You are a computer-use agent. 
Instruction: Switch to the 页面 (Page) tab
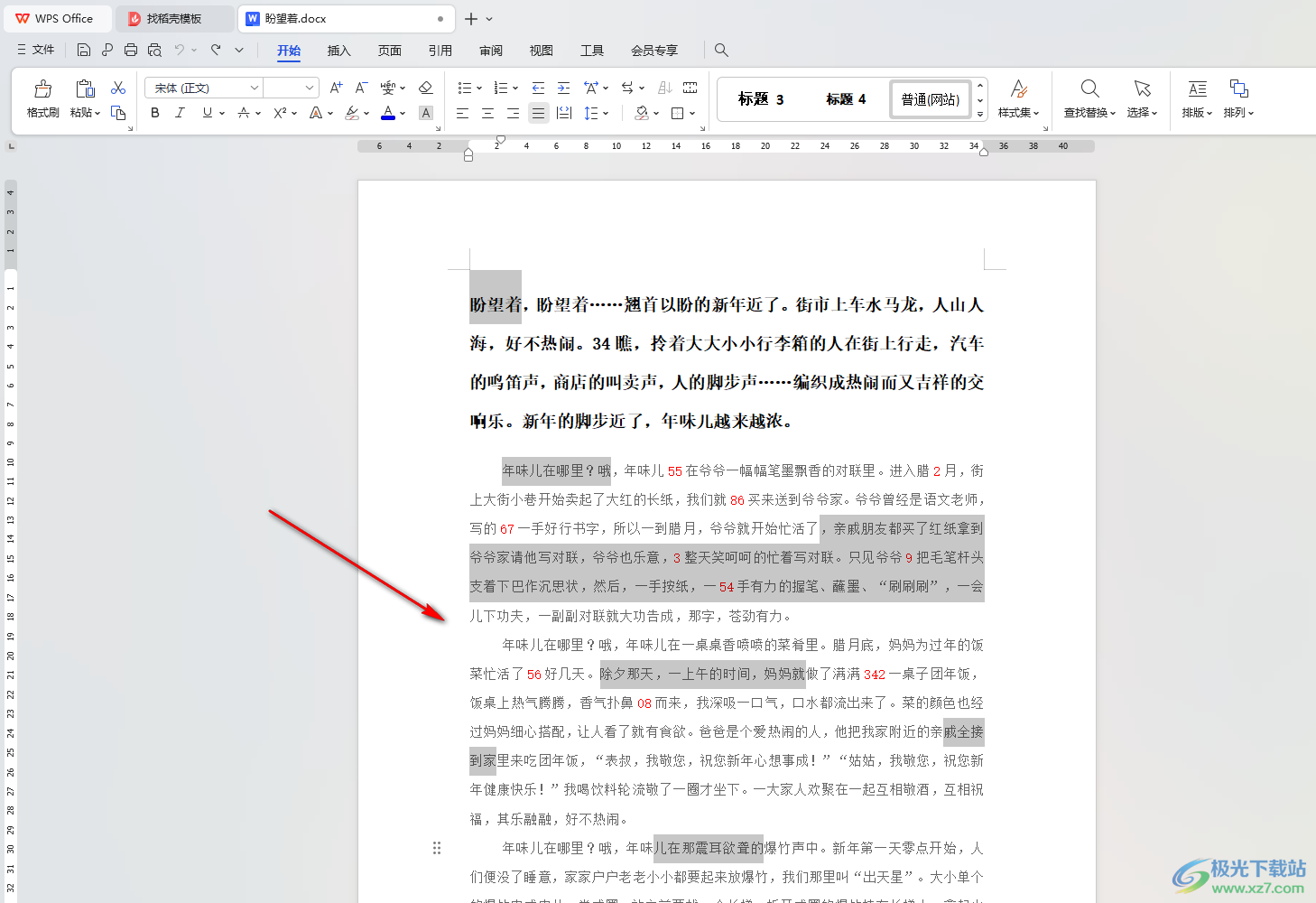tap(390, 51)
